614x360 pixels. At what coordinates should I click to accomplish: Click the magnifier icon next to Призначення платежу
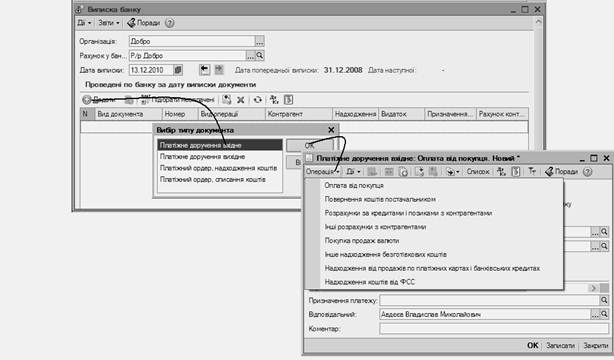[604, 300]
